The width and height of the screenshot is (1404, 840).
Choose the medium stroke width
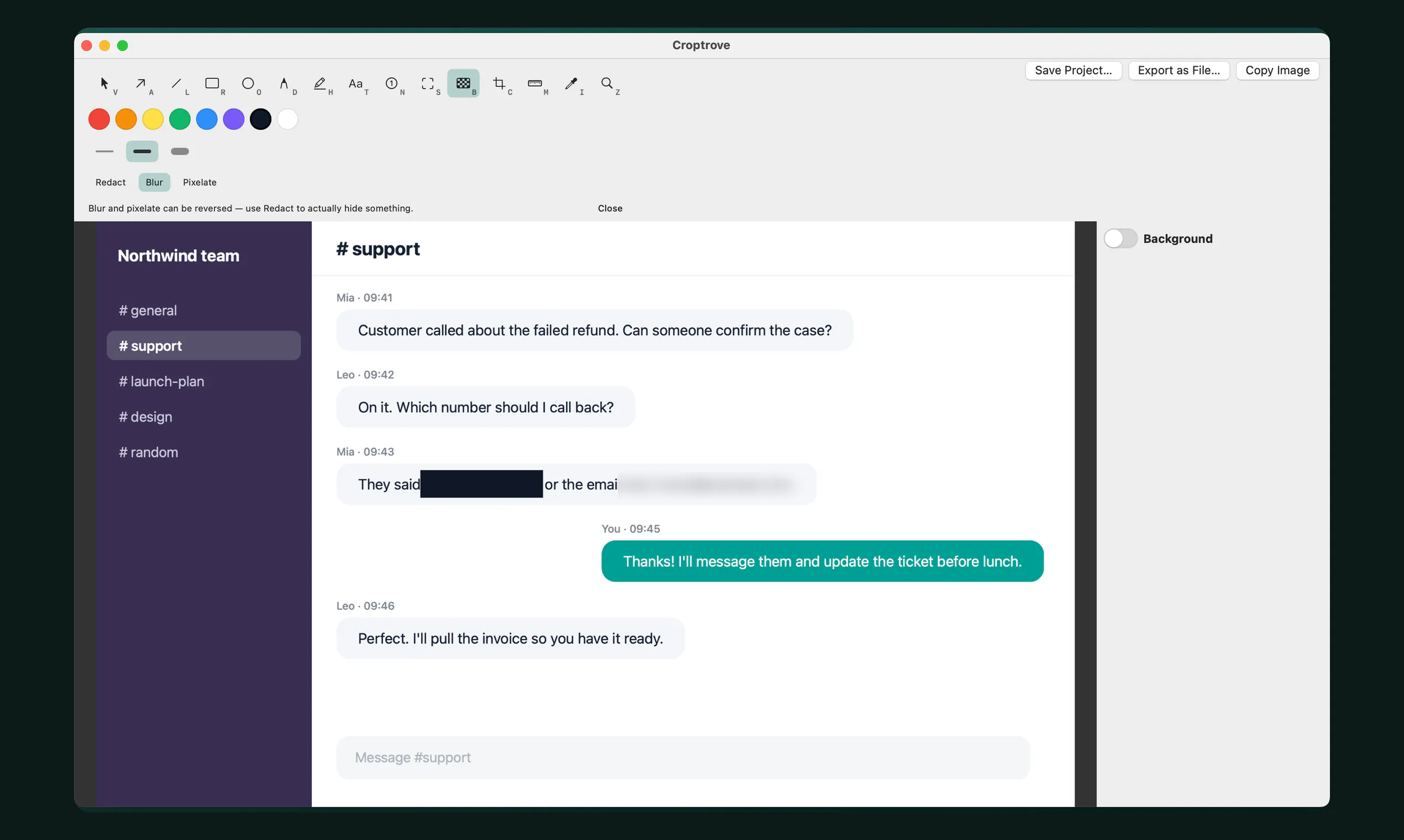click(x=142, y=152)
